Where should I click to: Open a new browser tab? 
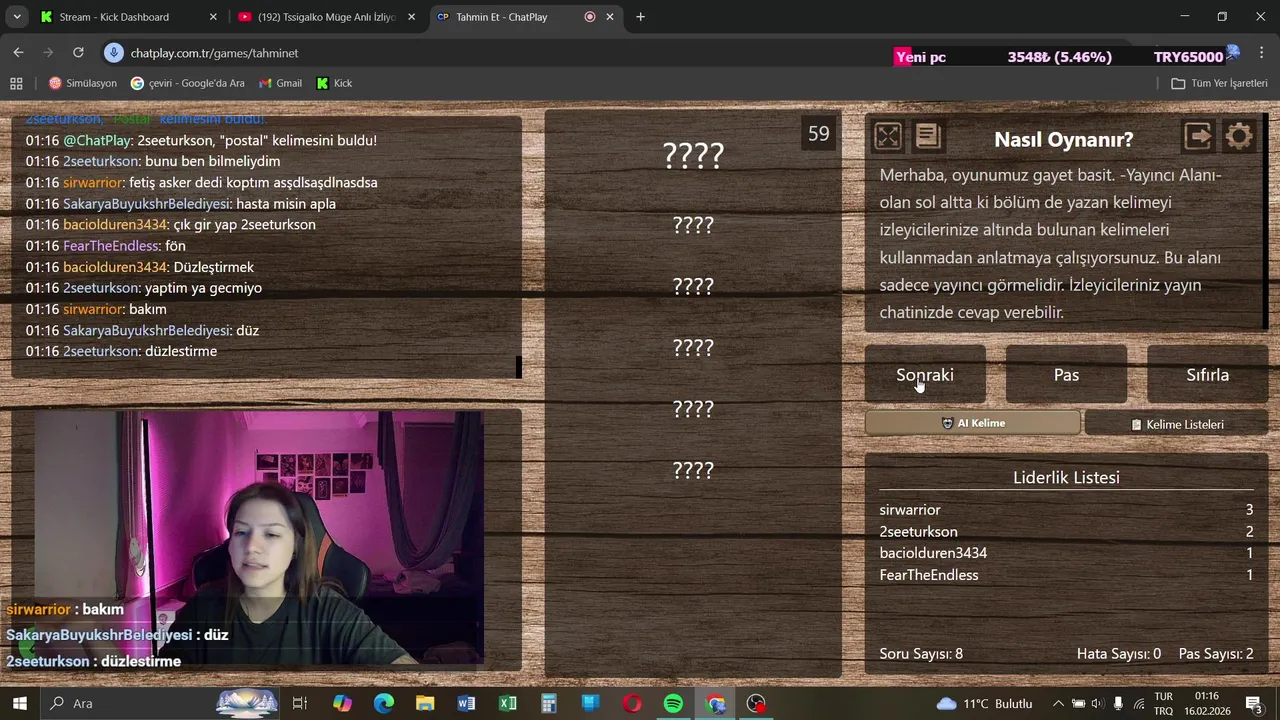click(x=640, y=17)
